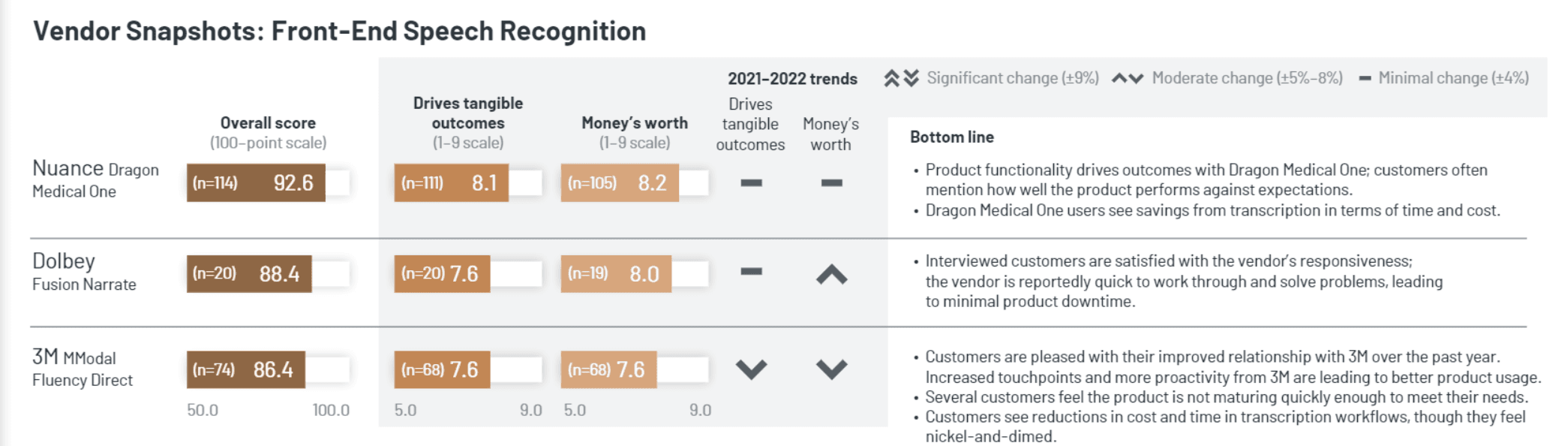The image size is (1568, 446).
Task: Select 3M's 86.4 overall score bar
Action: click(x=246, y=369)
